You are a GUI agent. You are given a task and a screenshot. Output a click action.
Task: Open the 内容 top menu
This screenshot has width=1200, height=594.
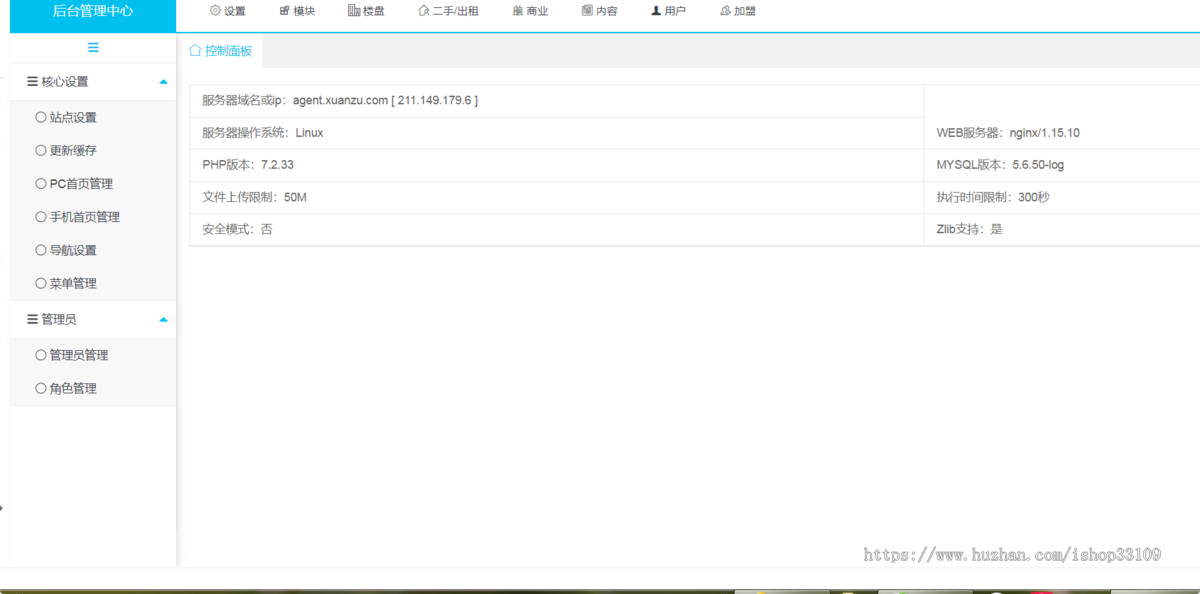coord(599,11)
